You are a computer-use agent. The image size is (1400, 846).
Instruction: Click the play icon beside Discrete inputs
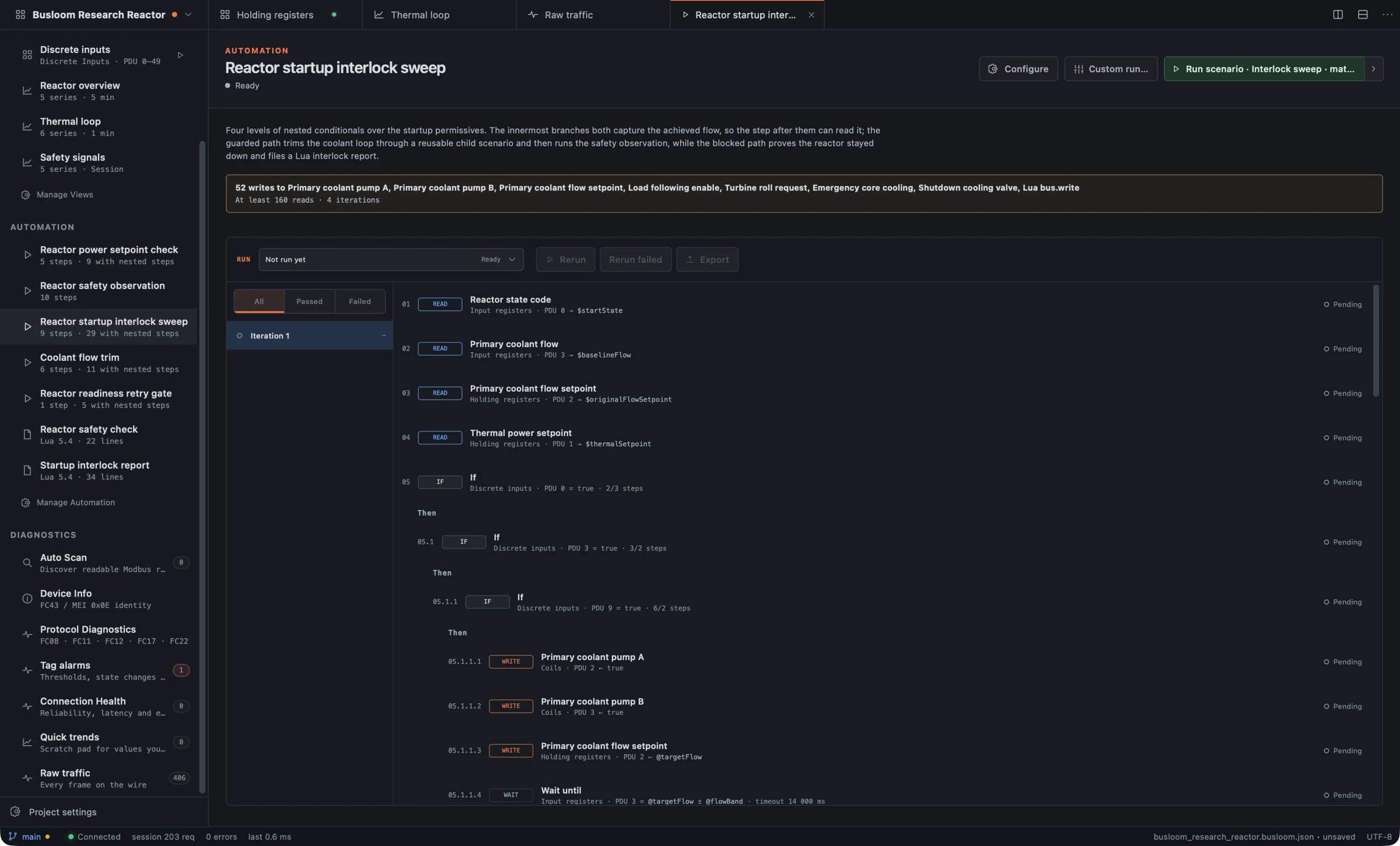180,55
